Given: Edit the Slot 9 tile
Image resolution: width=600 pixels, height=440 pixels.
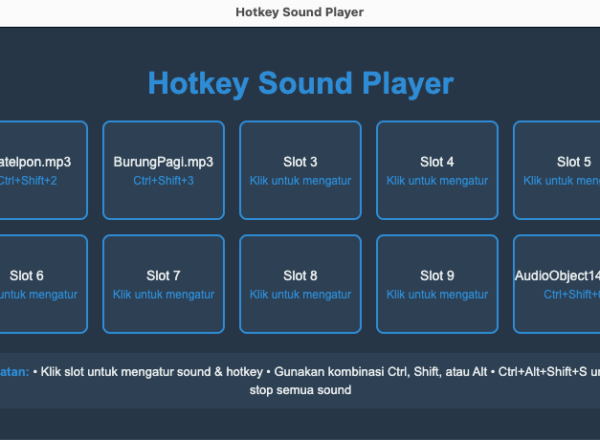Looking at the screenshot, I should (437, 284).
